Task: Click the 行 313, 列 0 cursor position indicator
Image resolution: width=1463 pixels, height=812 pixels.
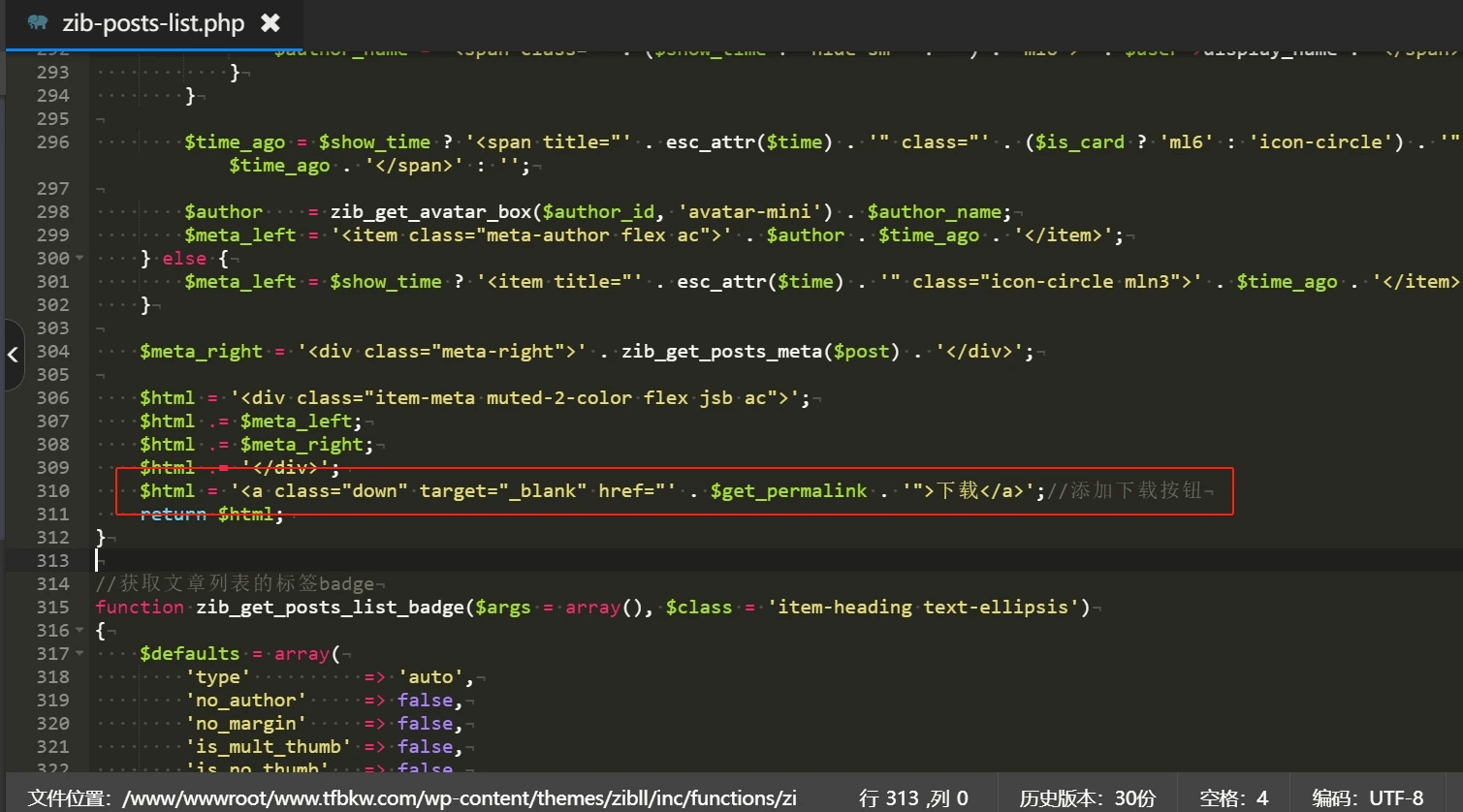Action: [912, 797]
